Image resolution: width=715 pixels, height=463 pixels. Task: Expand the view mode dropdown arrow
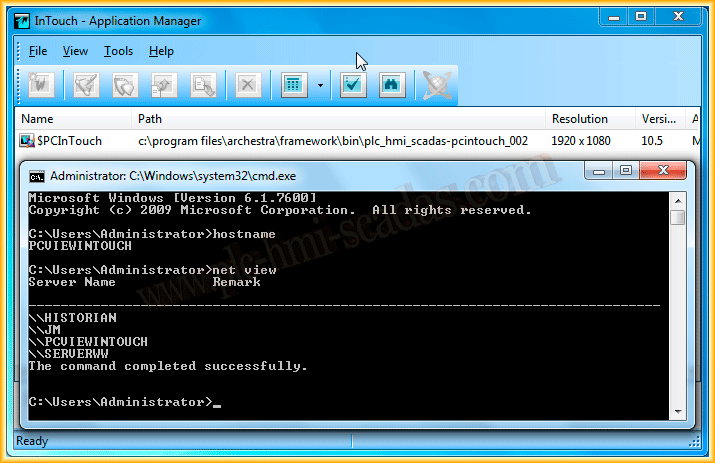tap(320, 86)
